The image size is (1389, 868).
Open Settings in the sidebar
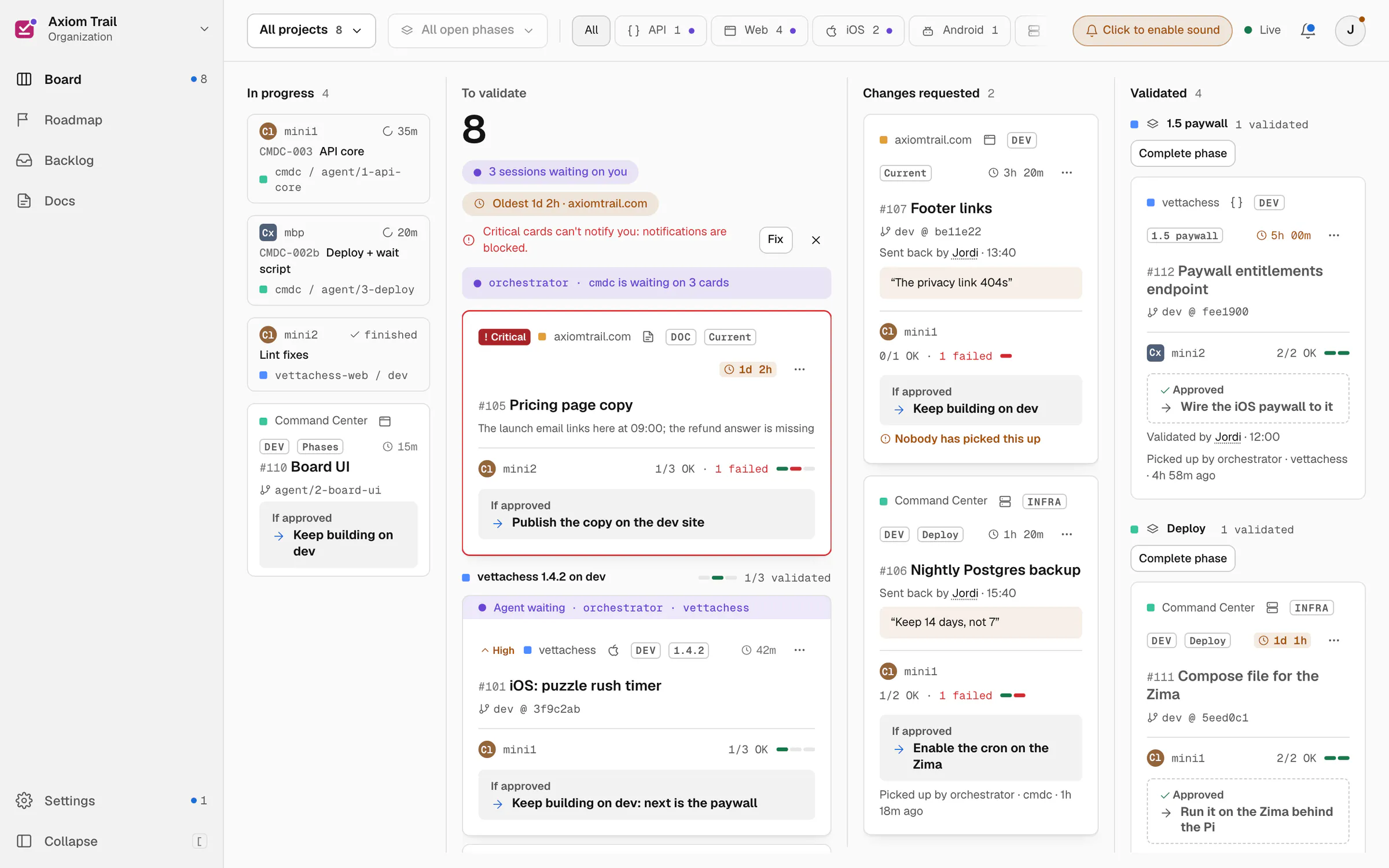pos(111,800)
